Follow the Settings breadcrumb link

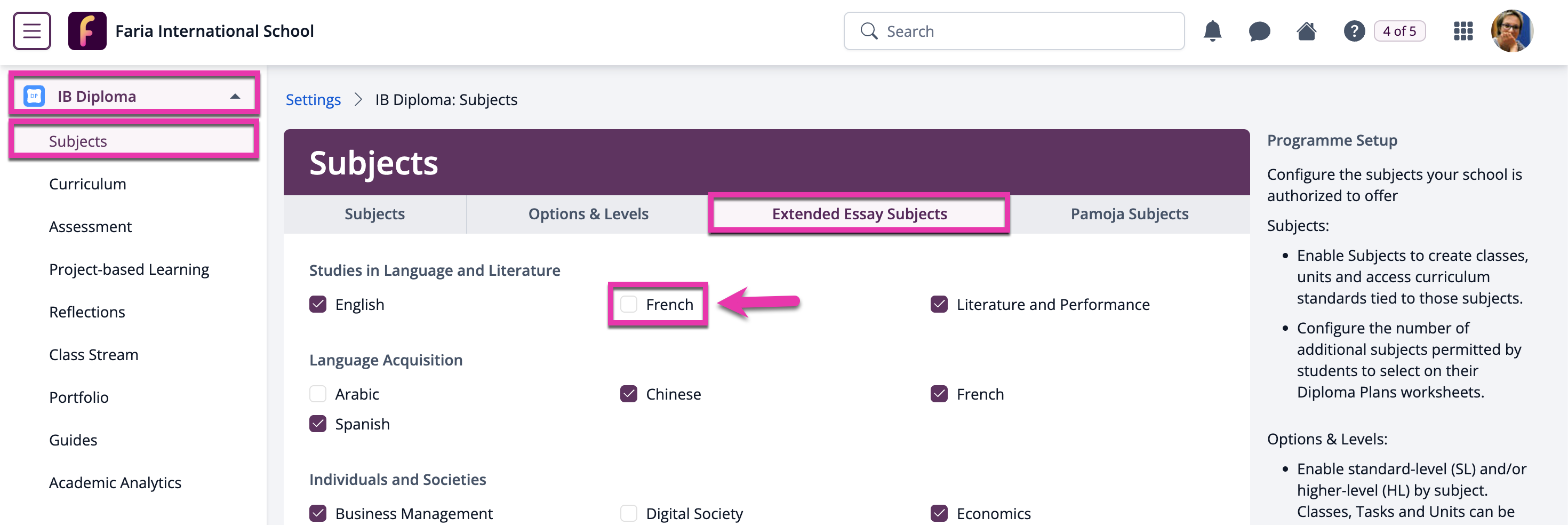click(x=313, y=99)
